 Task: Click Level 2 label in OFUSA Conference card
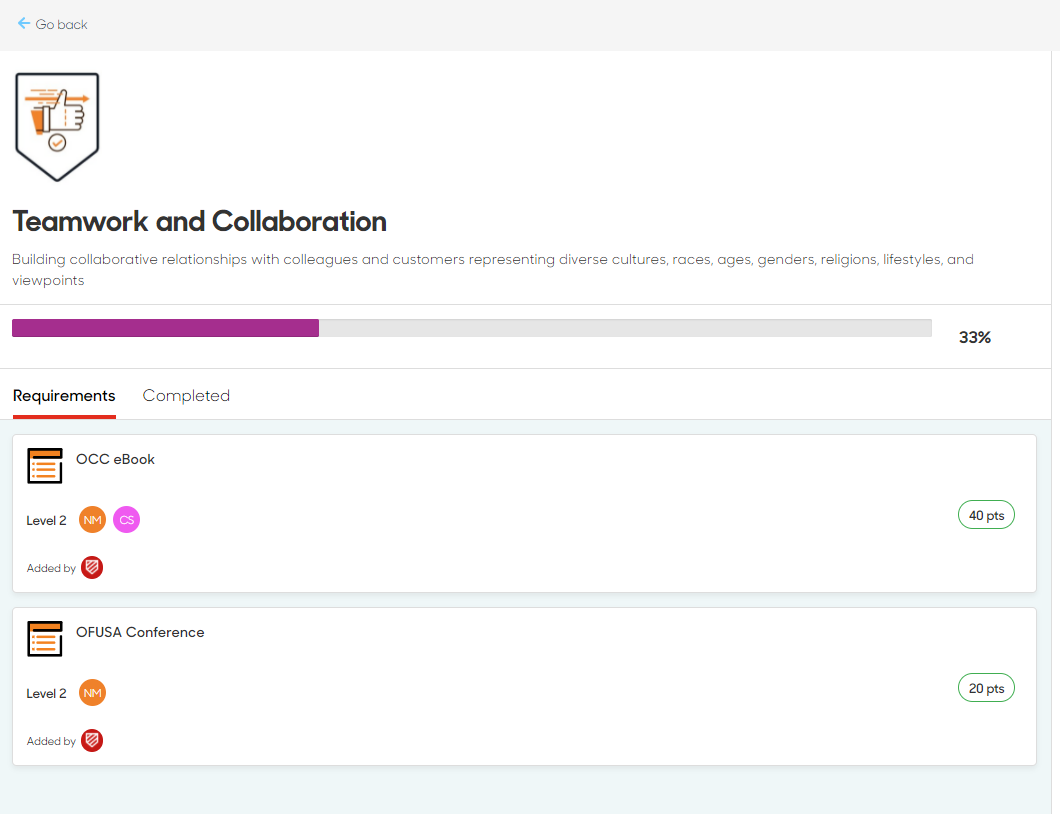click(47, 694)
